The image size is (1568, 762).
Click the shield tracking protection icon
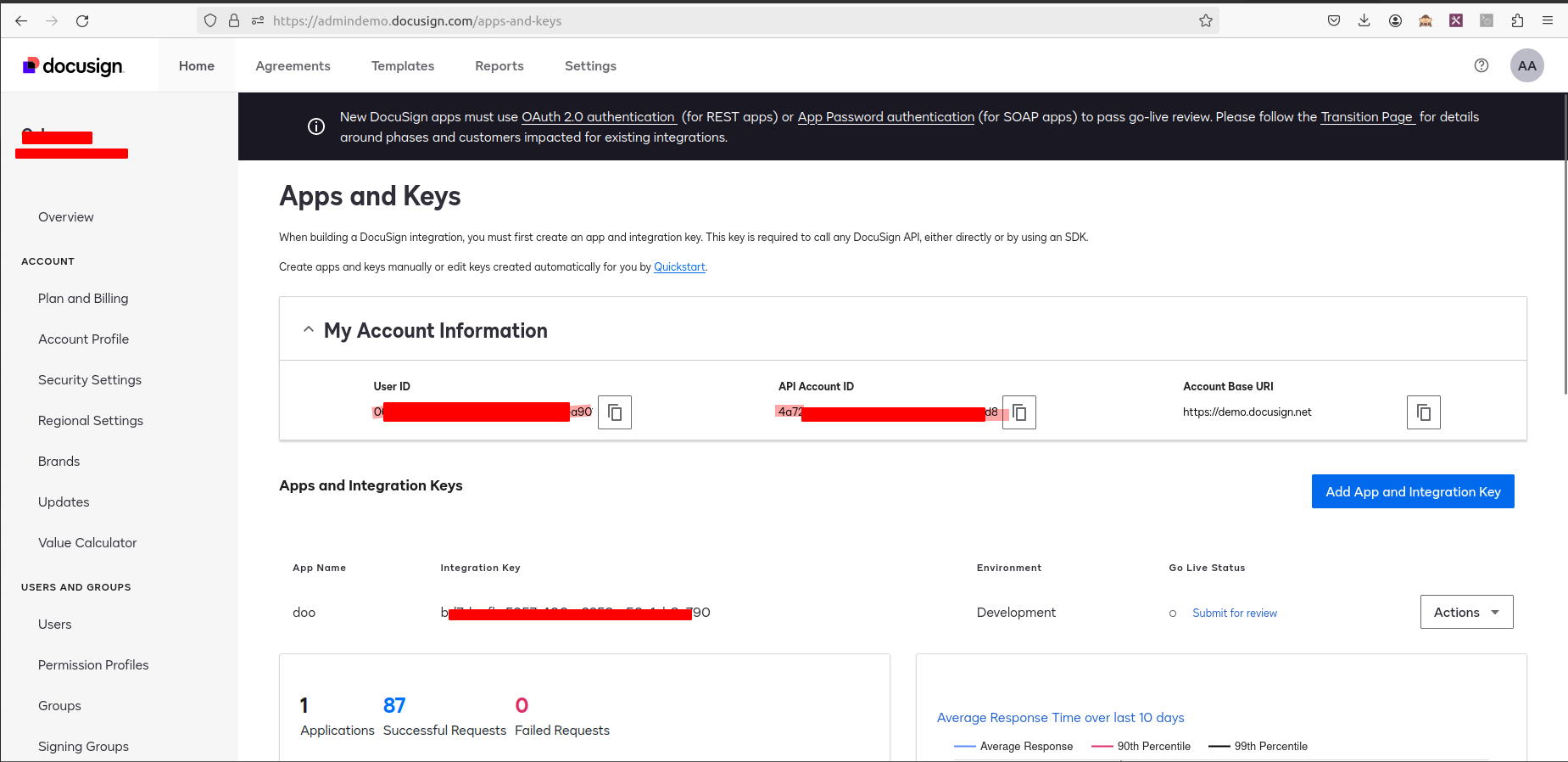pyautogui.click(x=210, y=20)
